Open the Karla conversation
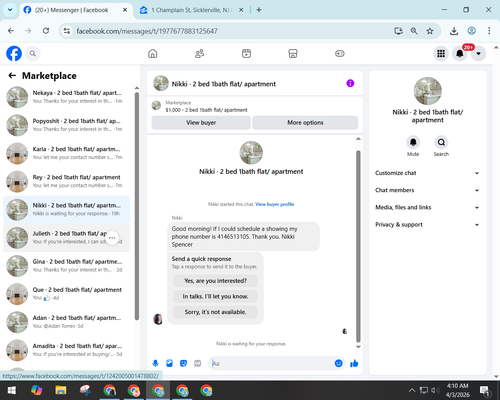Image resolution: width=500 pixels, height=400 pixels. tap(67, 153)
